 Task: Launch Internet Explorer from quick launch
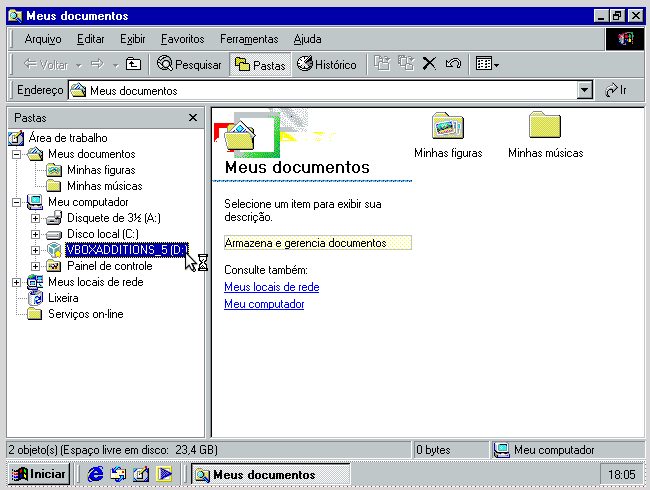pyautogui.click(x=95, y=474)
